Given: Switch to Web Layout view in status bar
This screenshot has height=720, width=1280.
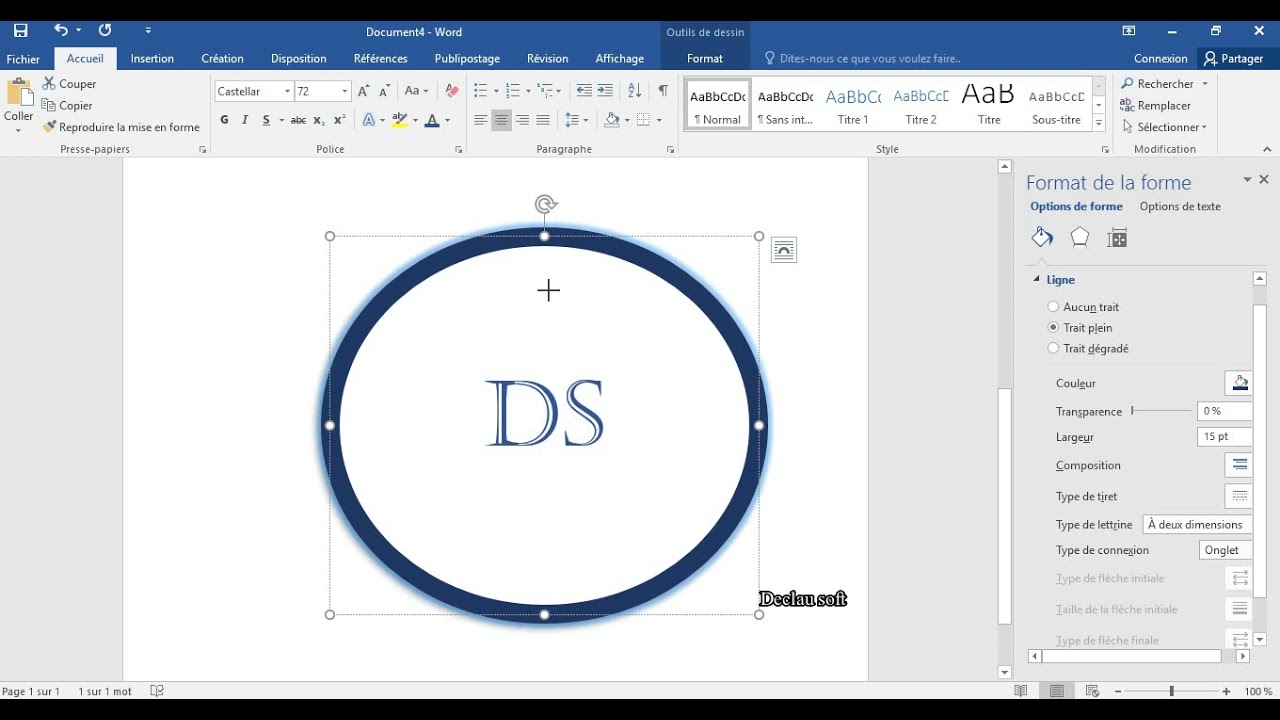Looking at the screenshot, I should [1092, 691].
